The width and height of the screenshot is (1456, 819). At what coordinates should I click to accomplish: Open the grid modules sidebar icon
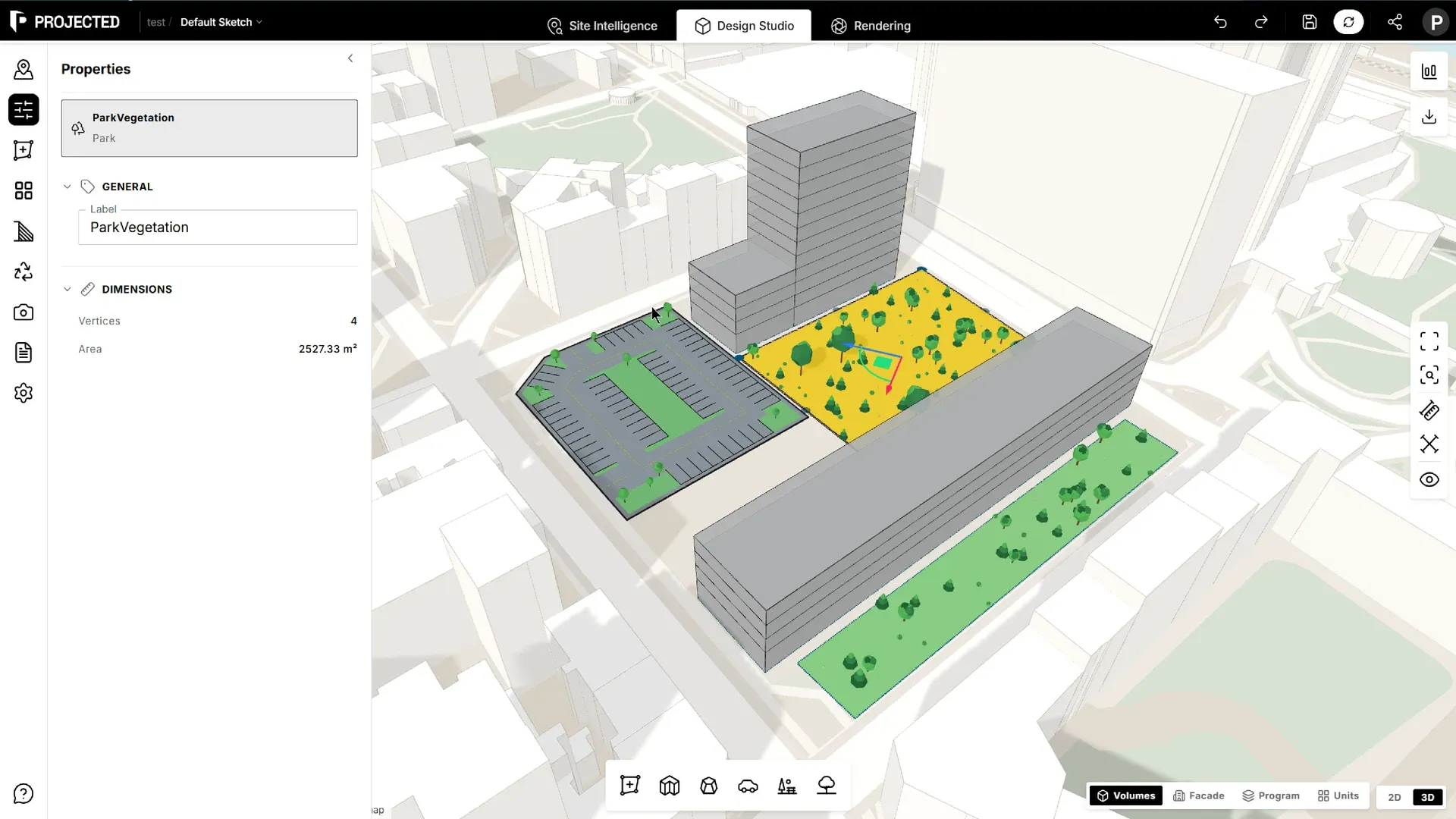(x=24, y=190)
